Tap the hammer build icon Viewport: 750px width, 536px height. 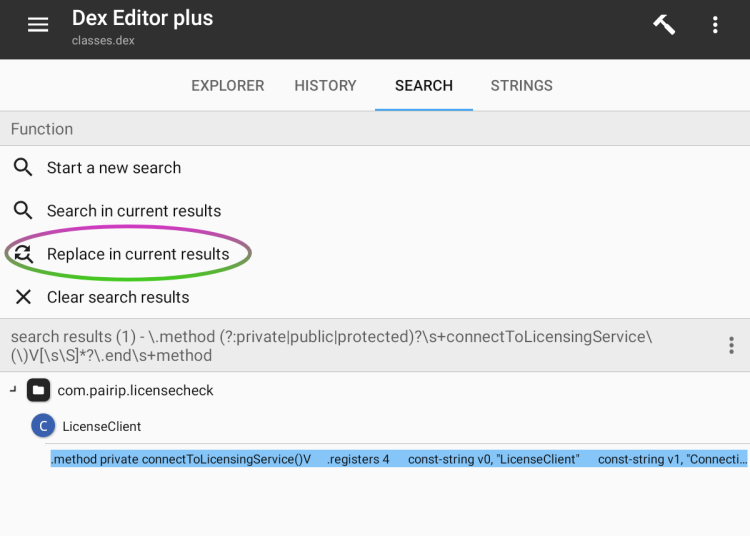[x=664, y=24]
